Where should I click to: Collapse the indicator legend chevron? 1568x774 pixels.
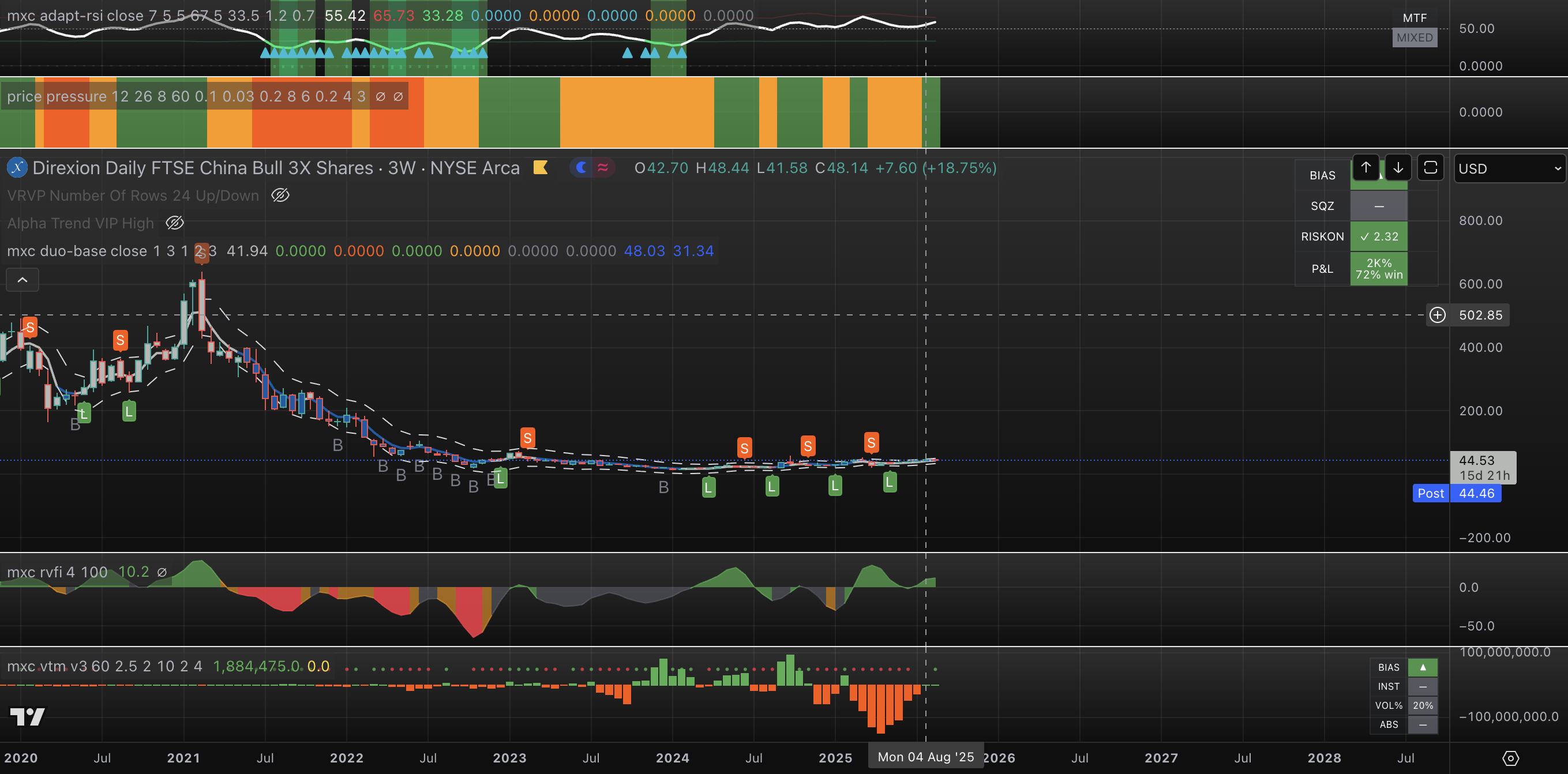pos(22,280)
